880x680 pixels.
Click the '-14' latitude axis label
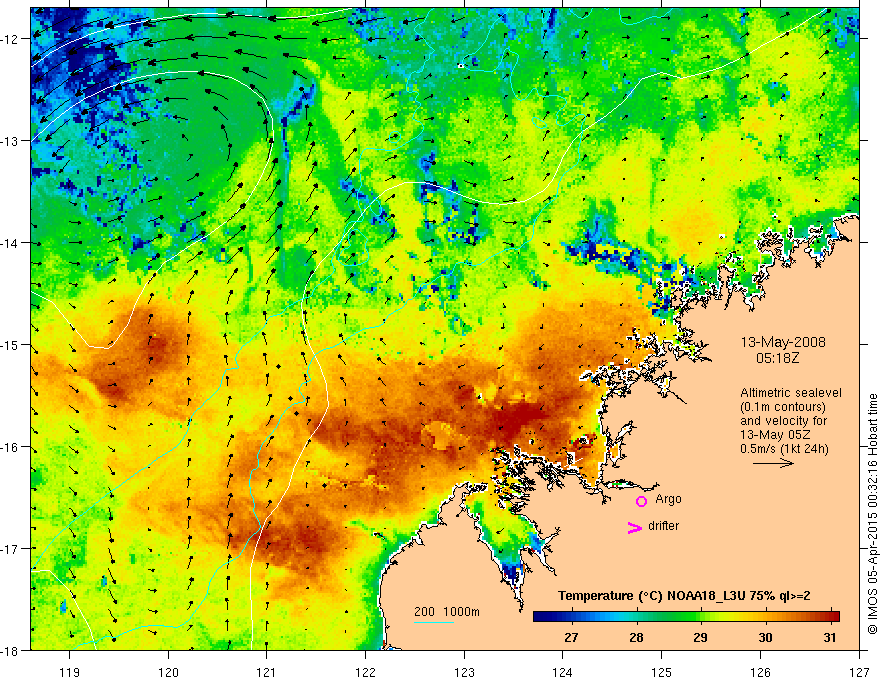coord(11,243)
